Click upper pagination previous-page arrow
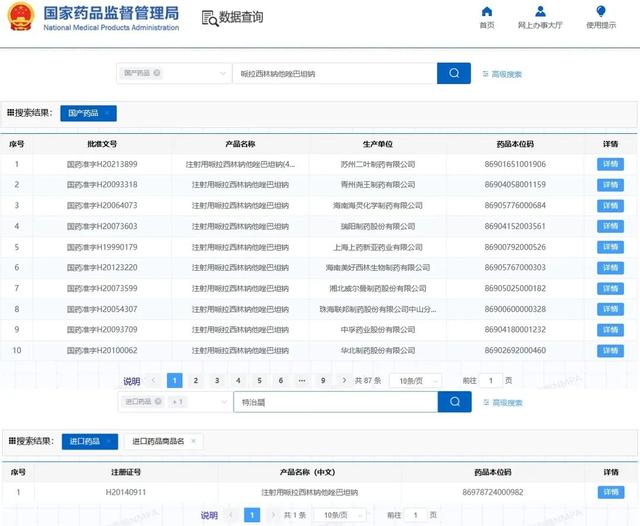This screenshot has width=640, height=526. point(153,380)
